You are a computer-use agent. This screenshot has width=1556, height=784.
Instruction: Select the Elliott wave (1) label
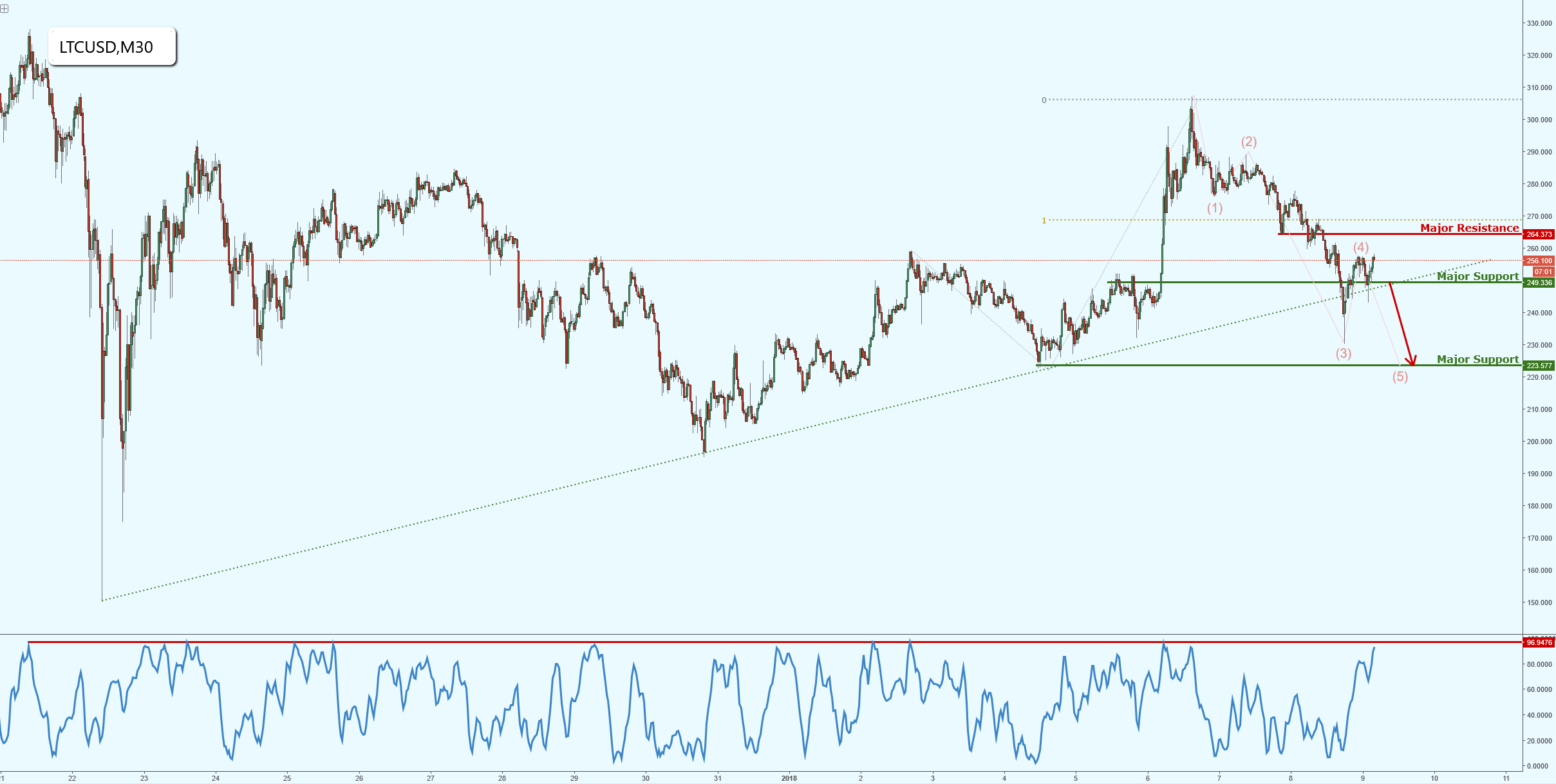pyautogui.click(x=1215, y=208)
